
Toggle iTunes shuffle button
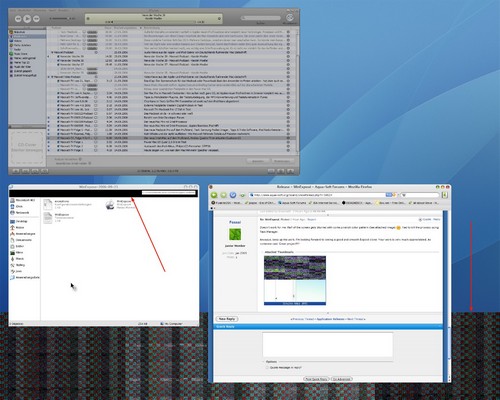point(26,171)
